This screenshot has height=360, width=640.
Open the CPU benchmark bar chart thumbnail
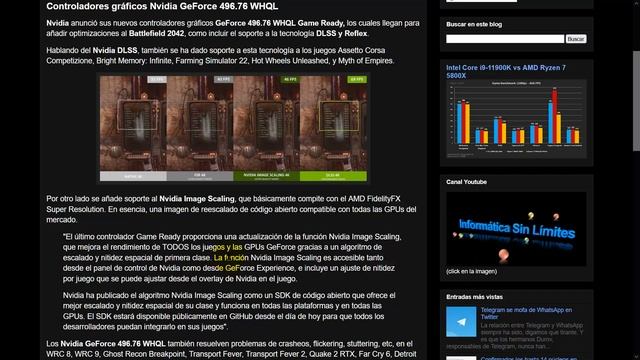click(516, 119)
